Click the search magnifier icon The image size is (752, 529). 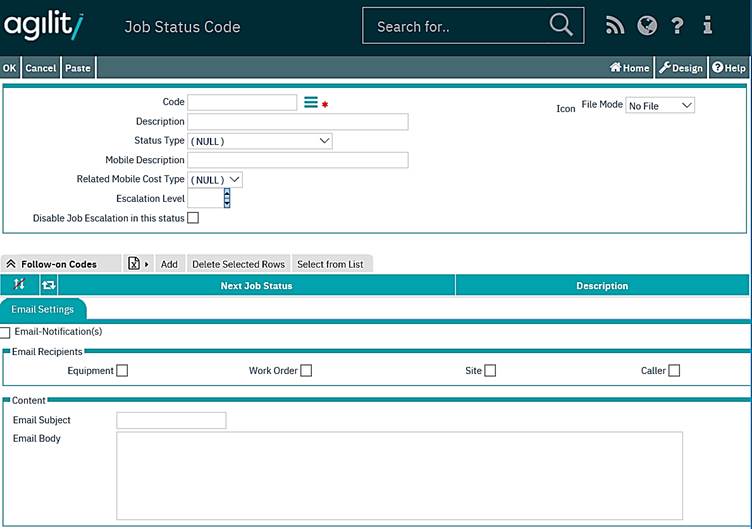561,26
